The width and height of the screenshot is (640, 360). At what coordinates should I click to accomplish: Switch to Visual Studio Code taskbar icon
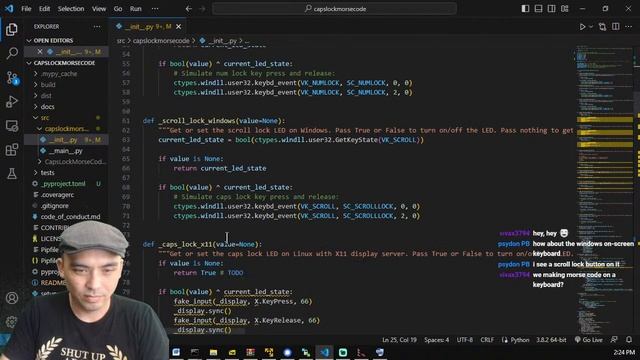[x=324, y=352]
